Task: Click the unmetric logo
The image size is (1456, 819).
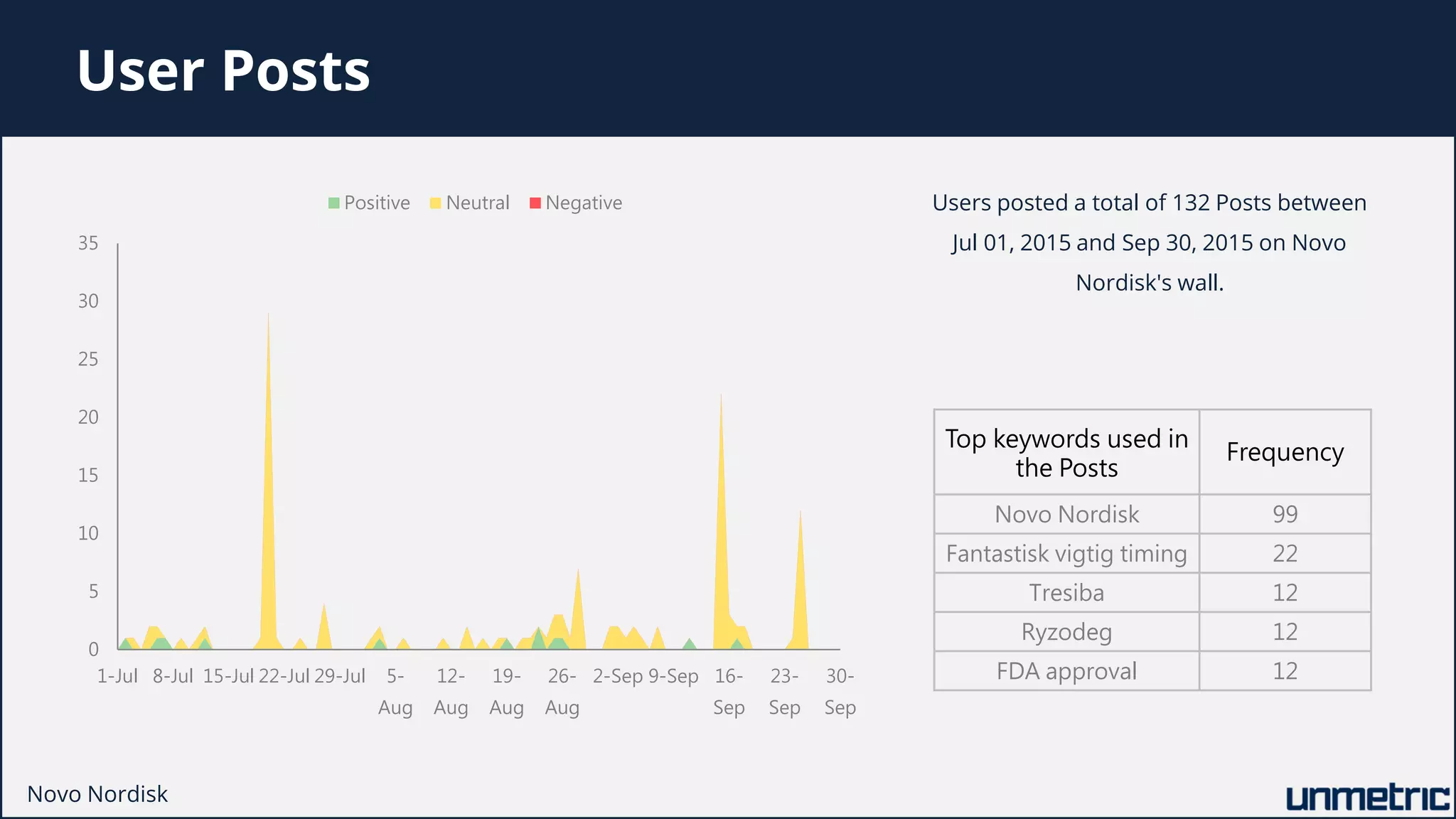Action: pyautogui.click(x=1368, y=798)
